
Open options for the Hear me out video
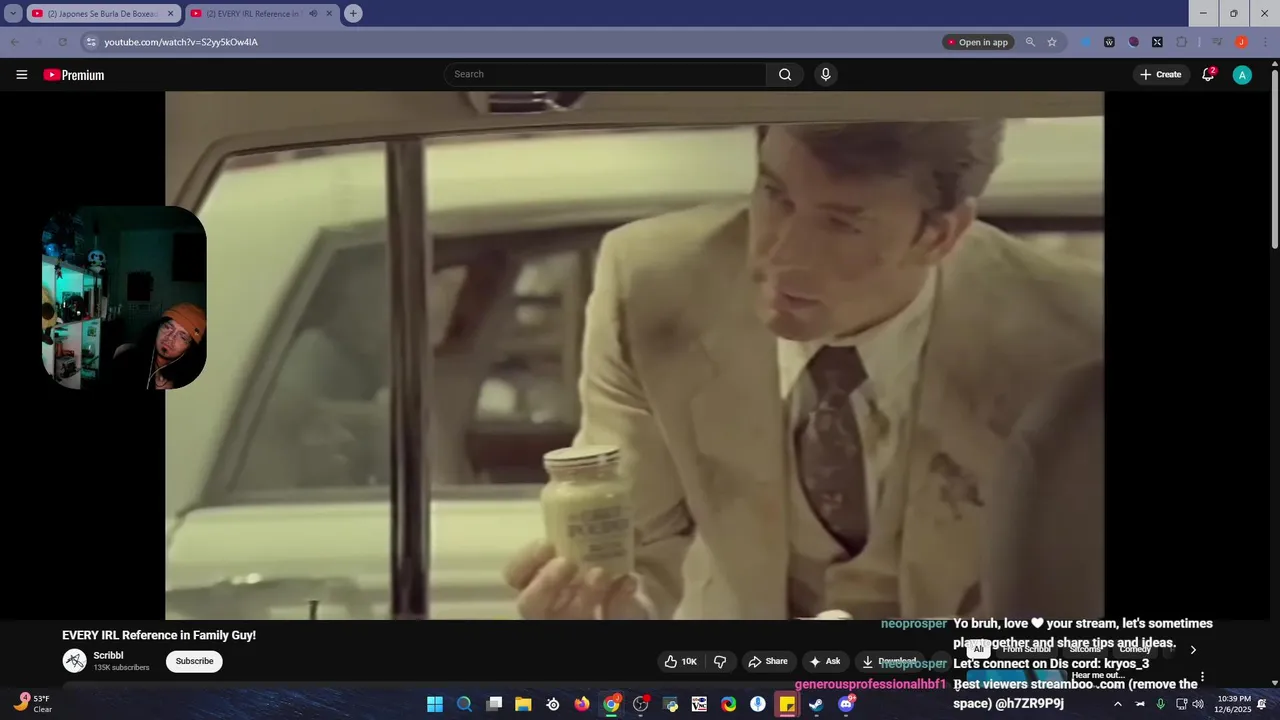[x=1202, y=677]
